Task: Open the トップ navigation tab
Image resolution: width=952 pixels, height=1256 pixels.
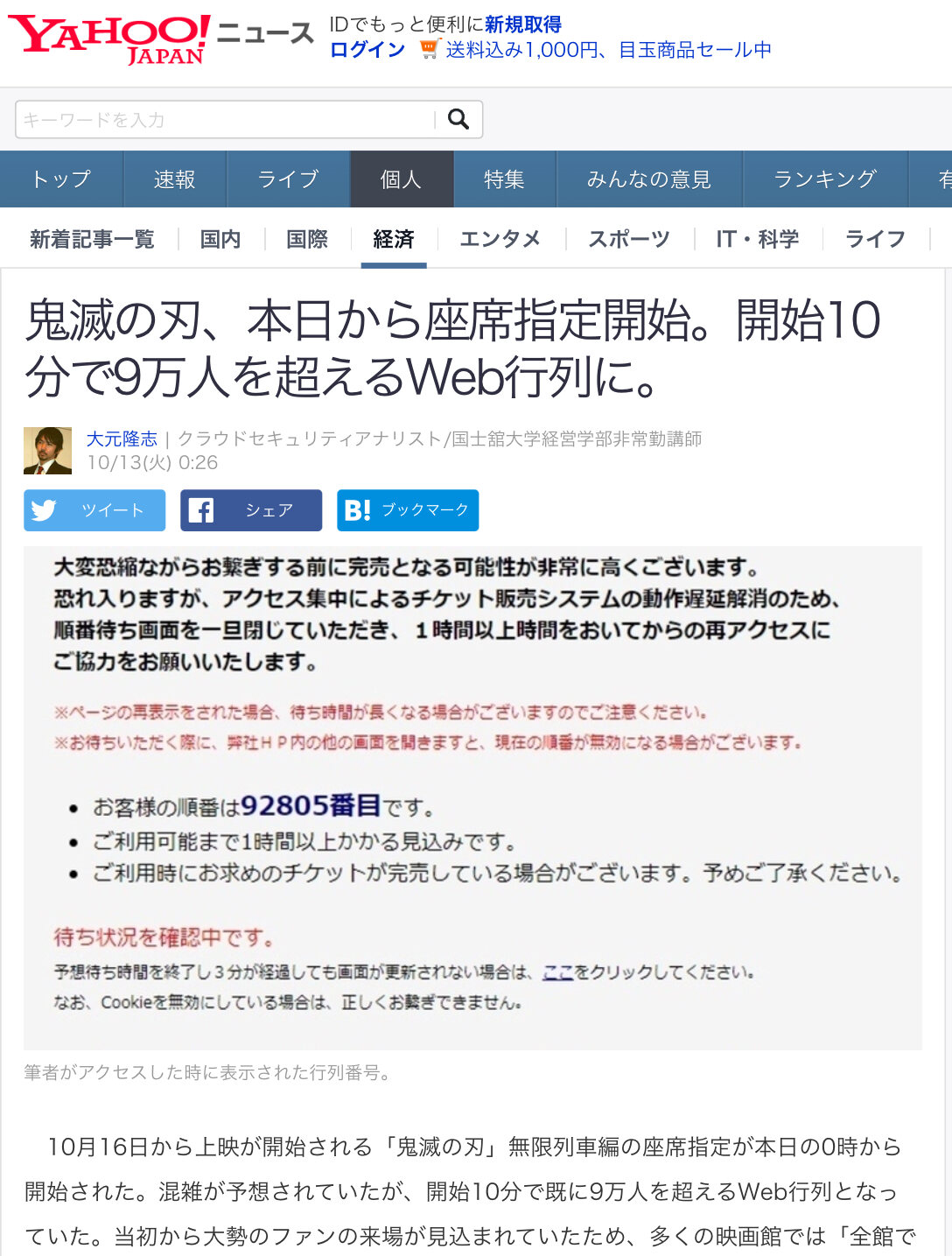Action: 61,179
